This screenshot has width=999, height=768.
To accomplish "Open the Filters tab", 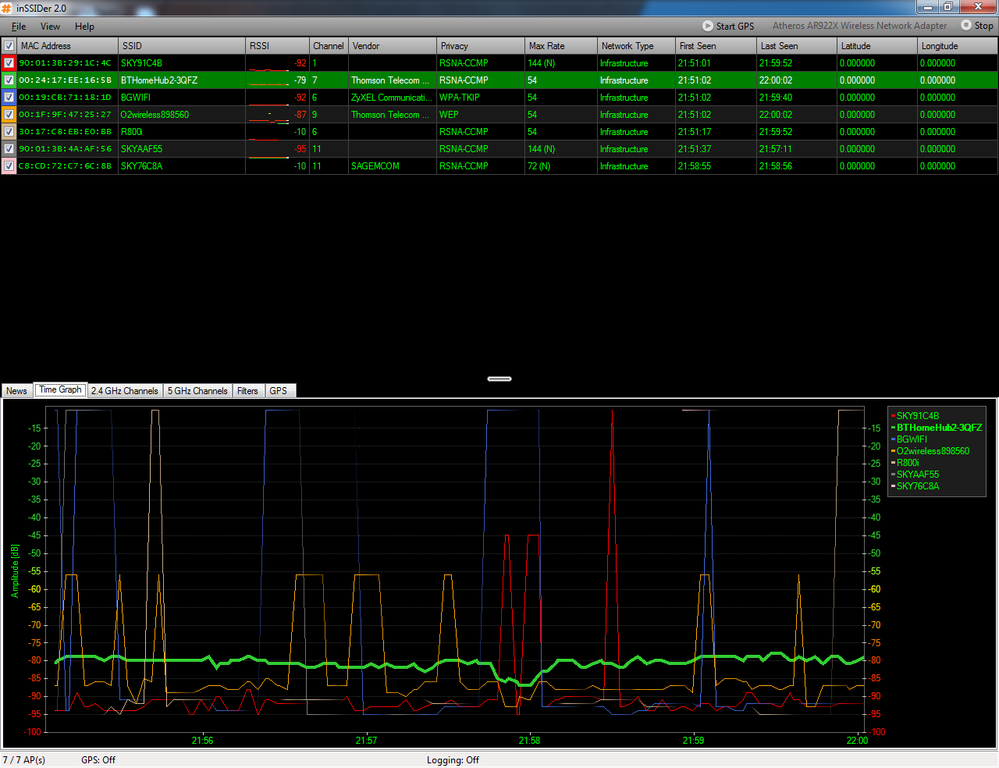I will (247, 391).
